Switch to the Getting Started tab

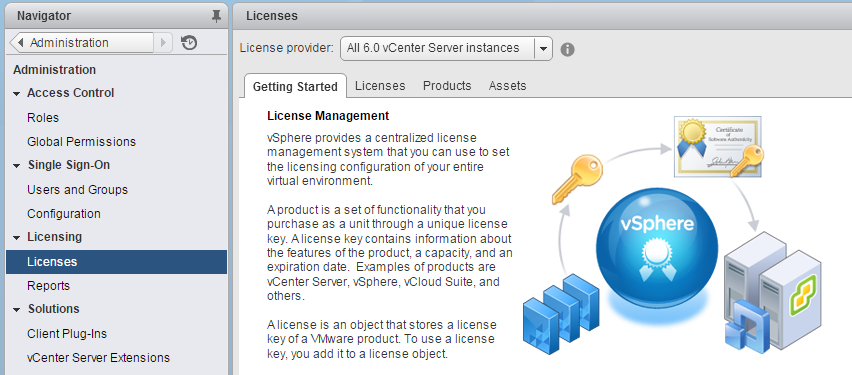pos(295,86)
